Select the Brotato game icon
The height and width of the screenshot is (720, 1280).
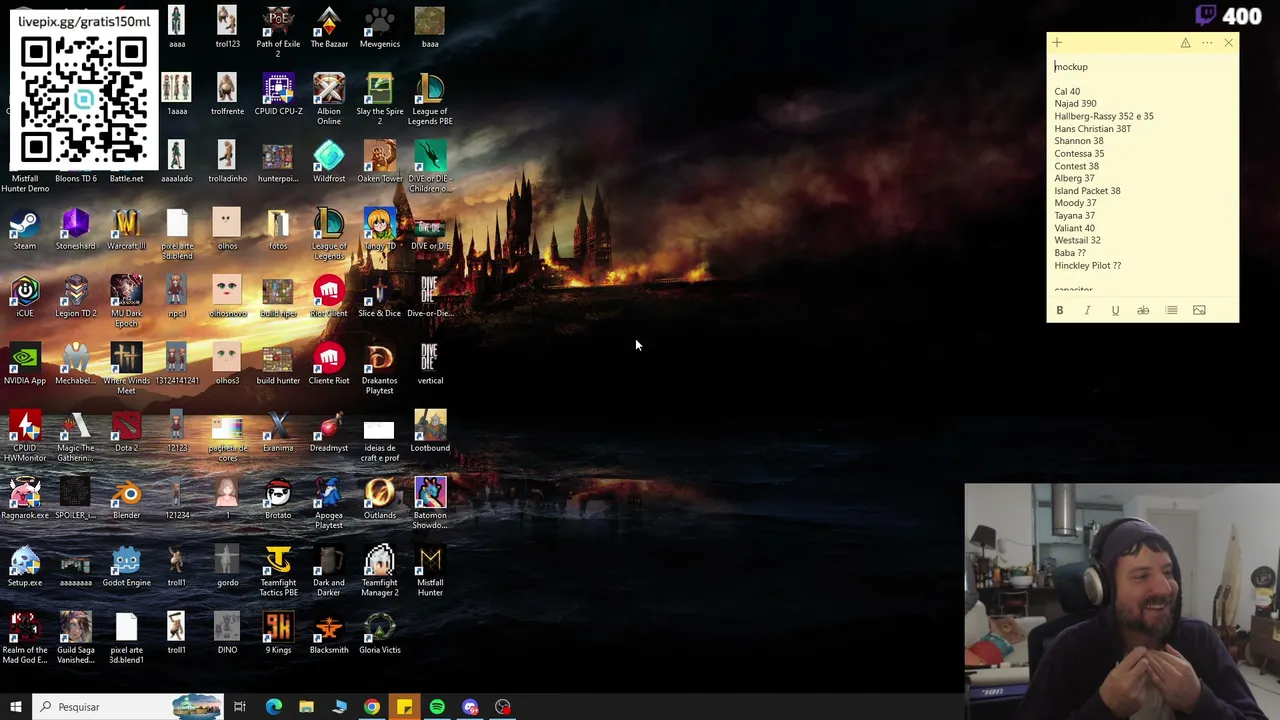278,498
